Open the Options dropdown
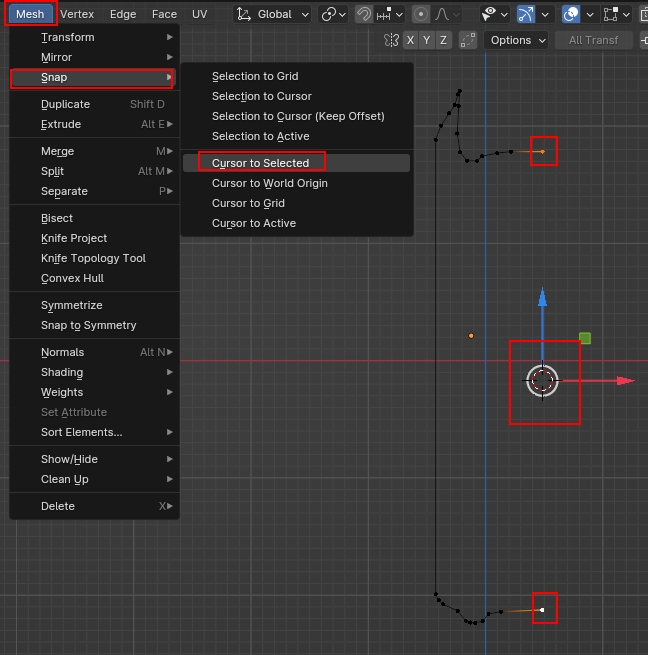The image size is (648, 655). (x=517, y=40)
